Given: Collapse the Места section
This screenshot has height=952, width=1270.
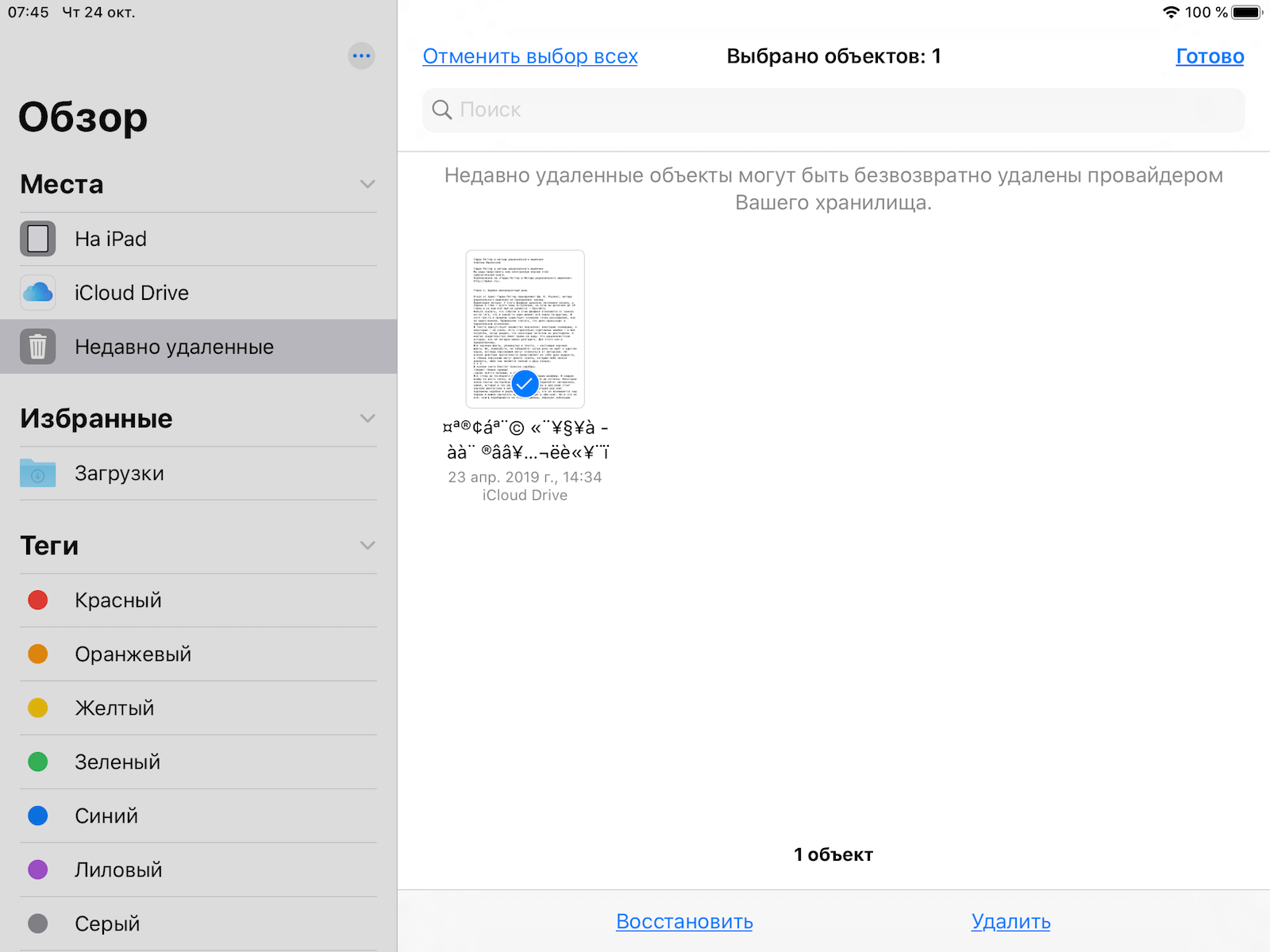Looking at the screenshot, I should pos(368,184).
